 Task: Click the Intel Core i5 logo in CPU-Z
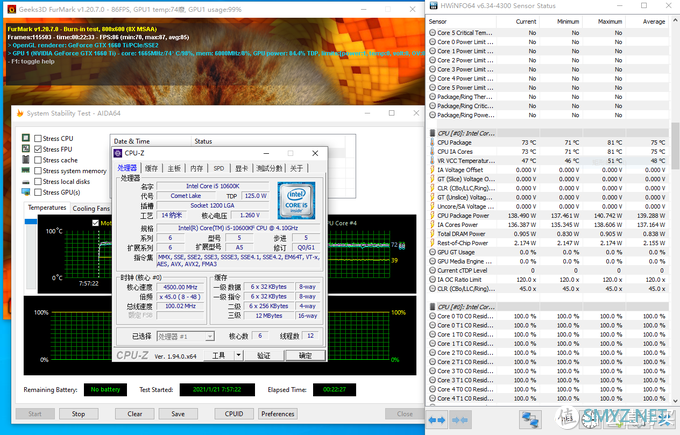tap(297, 200)
